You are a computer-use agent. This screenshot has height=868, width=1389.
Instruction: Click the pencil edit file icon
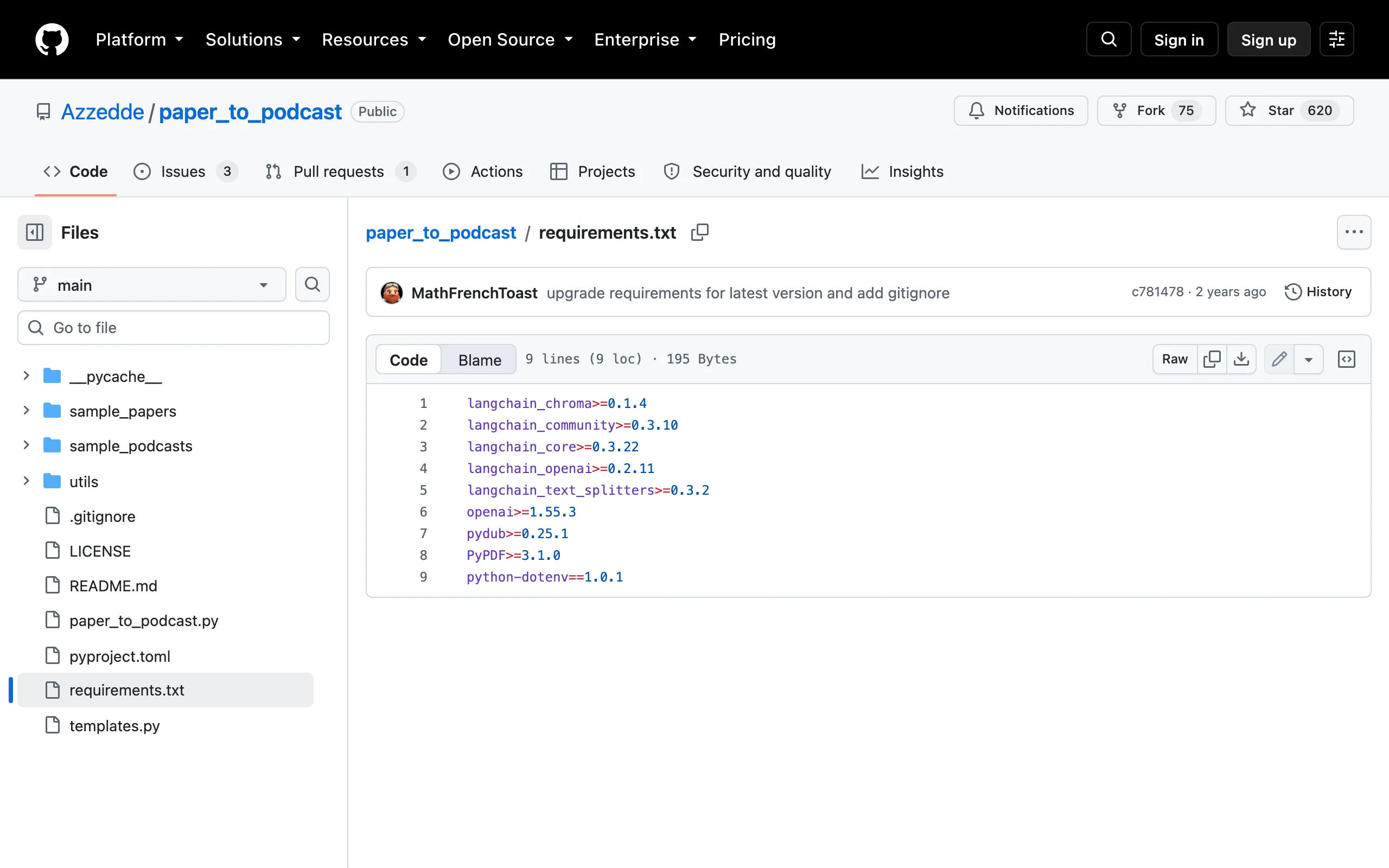(x=1279, y=359)
